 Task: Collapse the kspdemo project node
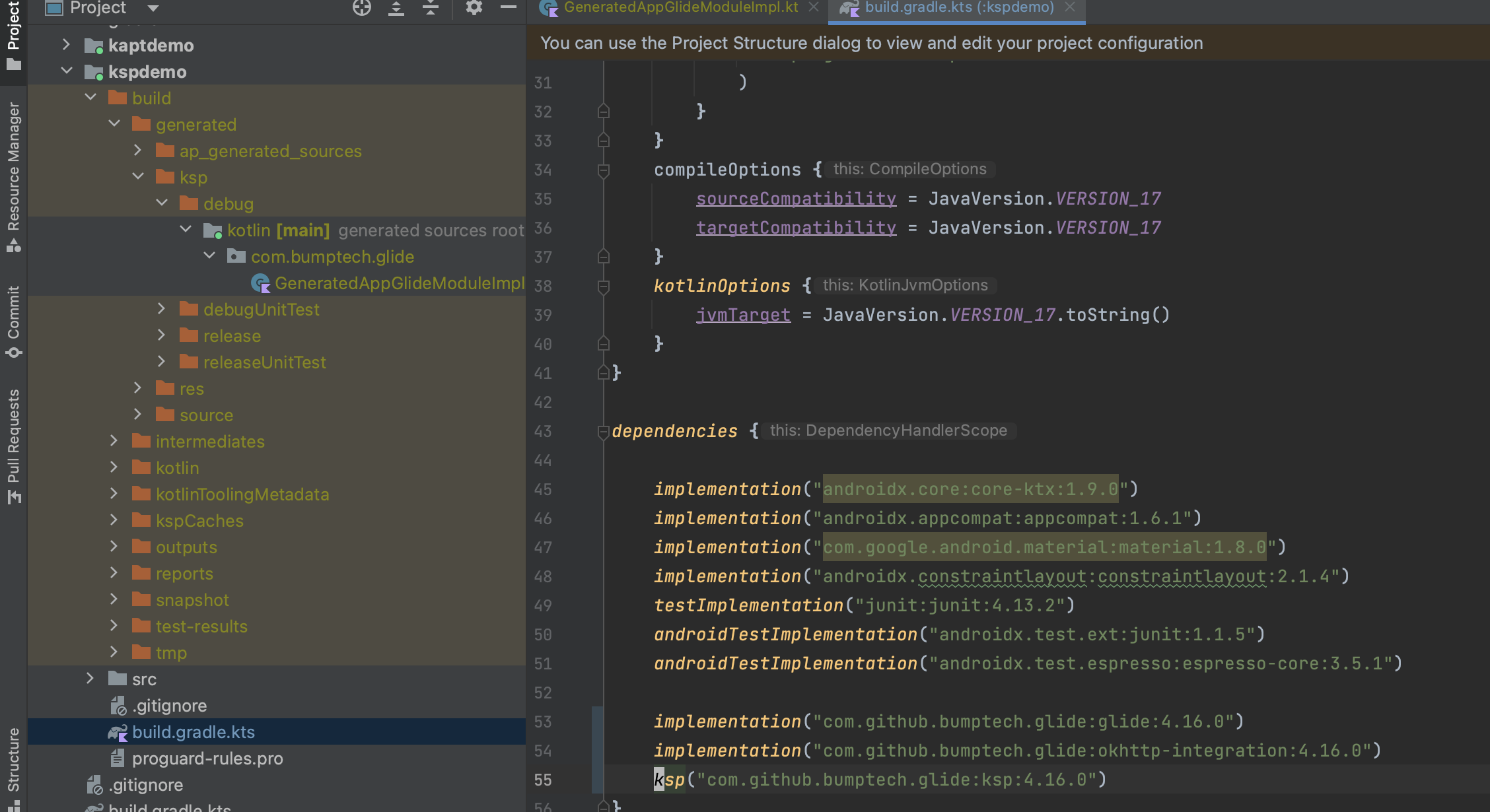(66, 71)
